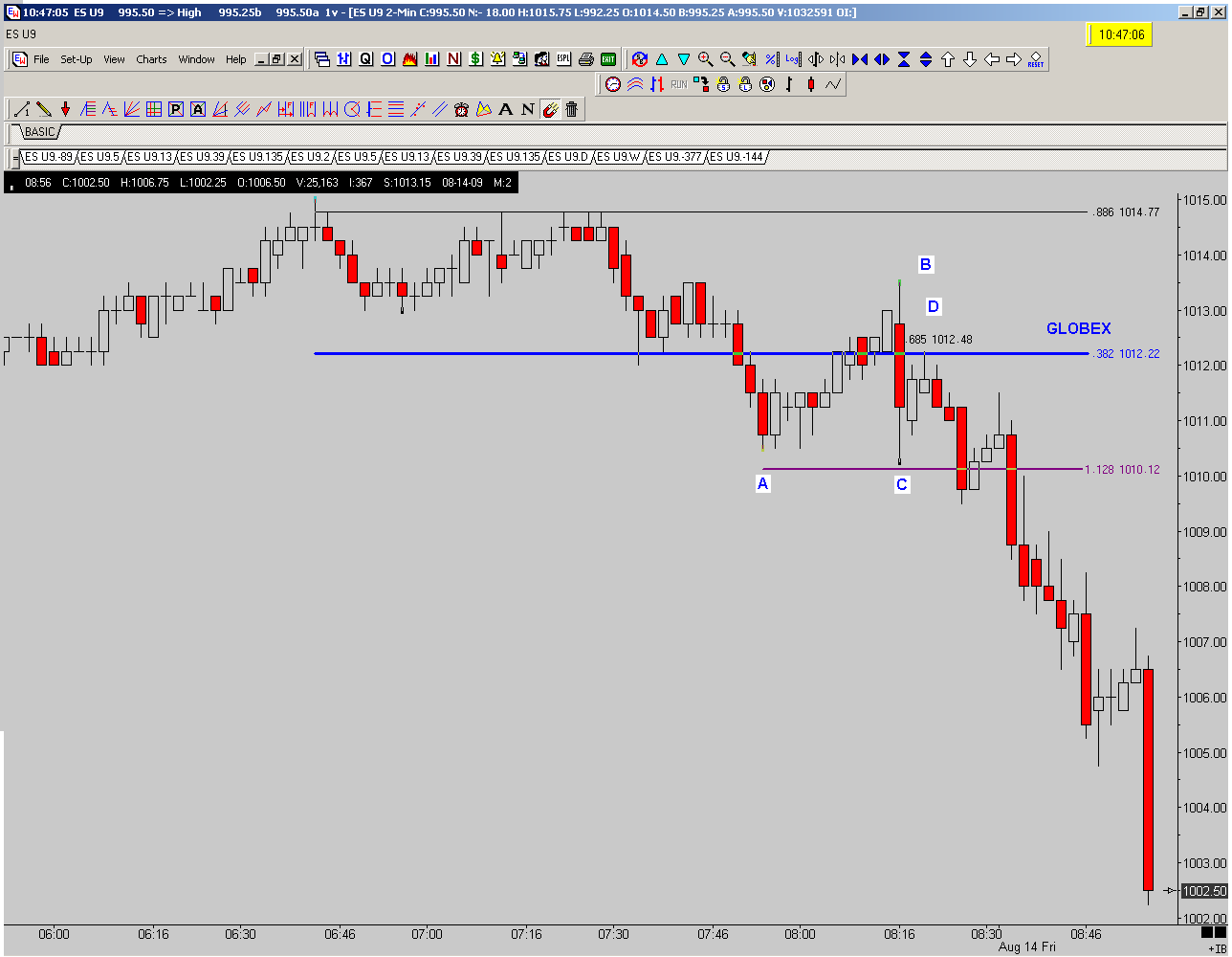This screenshot has height=957, width=1232.
Task: Switch to the ES U9.W chart tab
Action: (x=620, y=157)
